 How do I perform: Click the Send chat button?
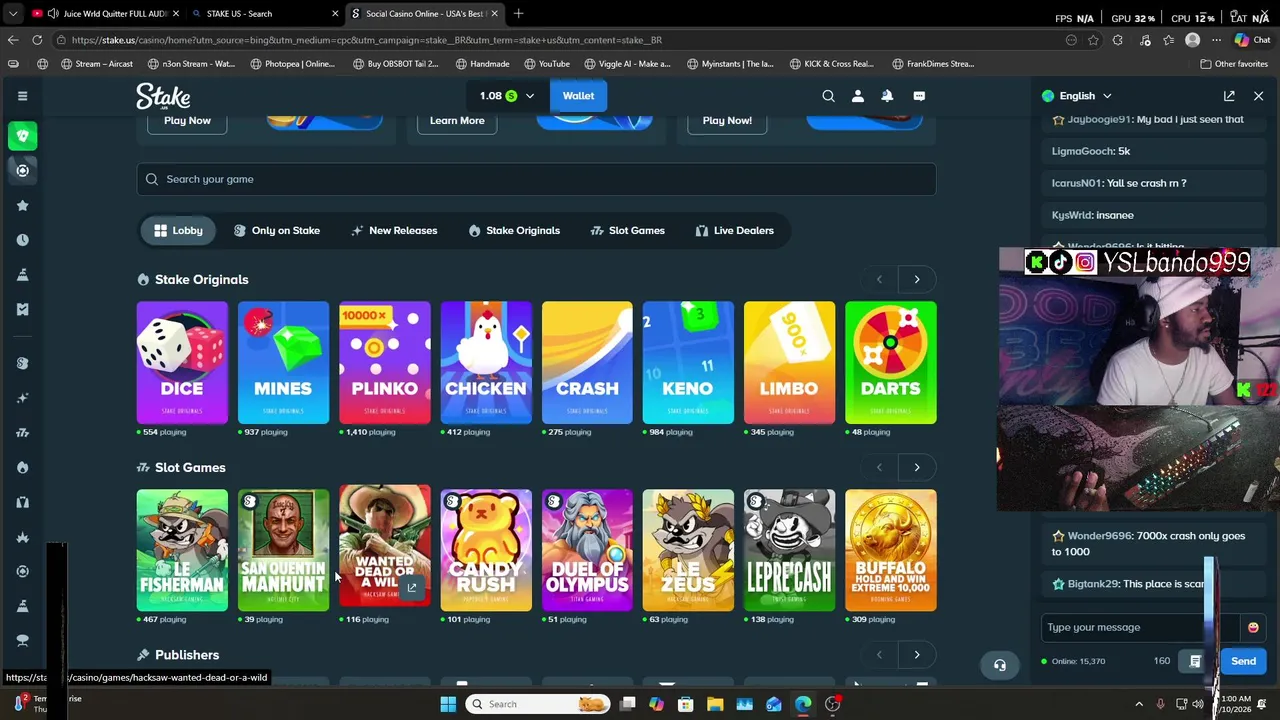(1243, 661)
